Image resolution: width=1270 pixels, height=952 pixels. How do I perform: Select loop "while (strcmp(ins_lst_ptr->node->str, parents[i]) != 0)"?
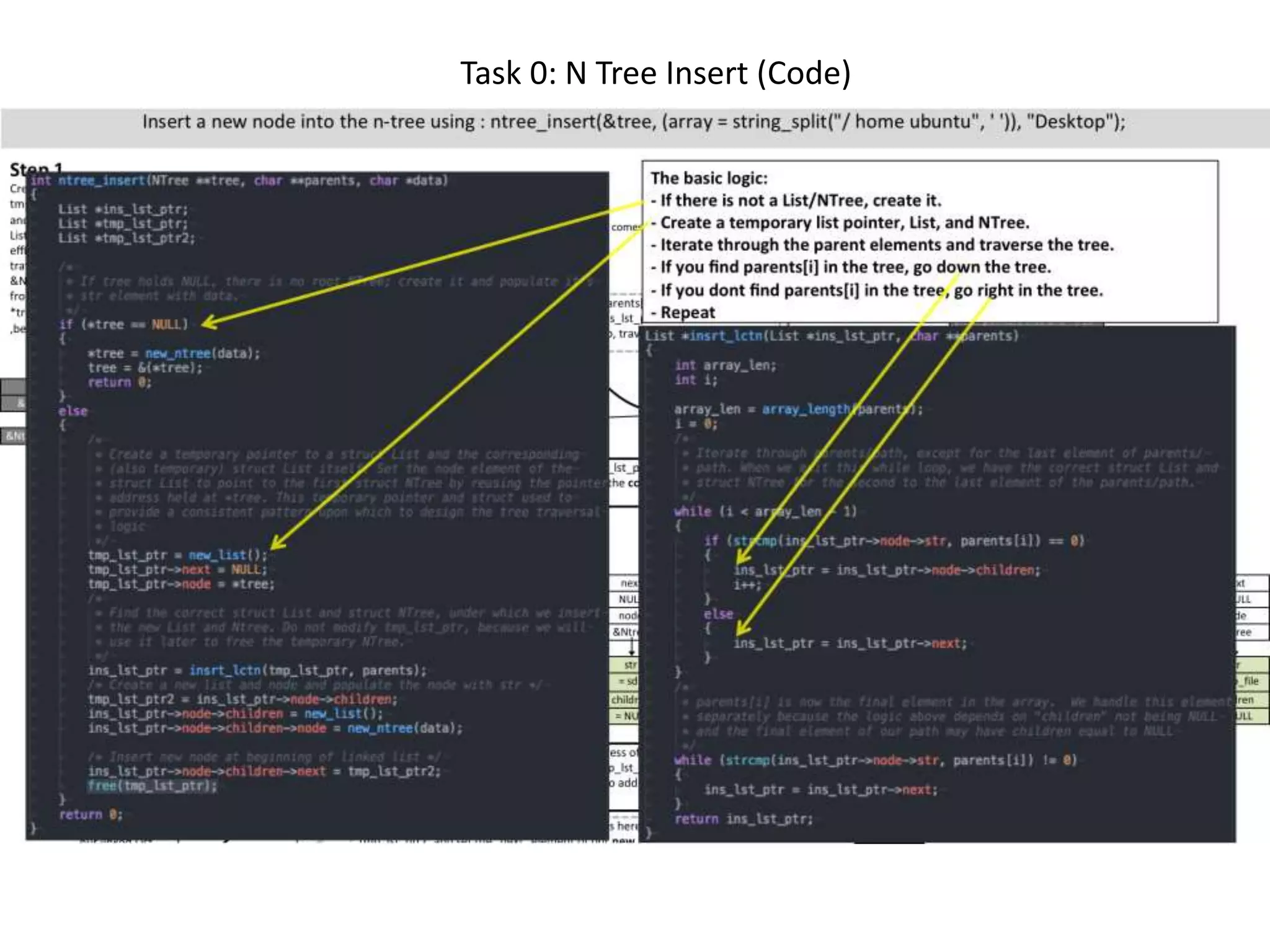coord(876,760)
